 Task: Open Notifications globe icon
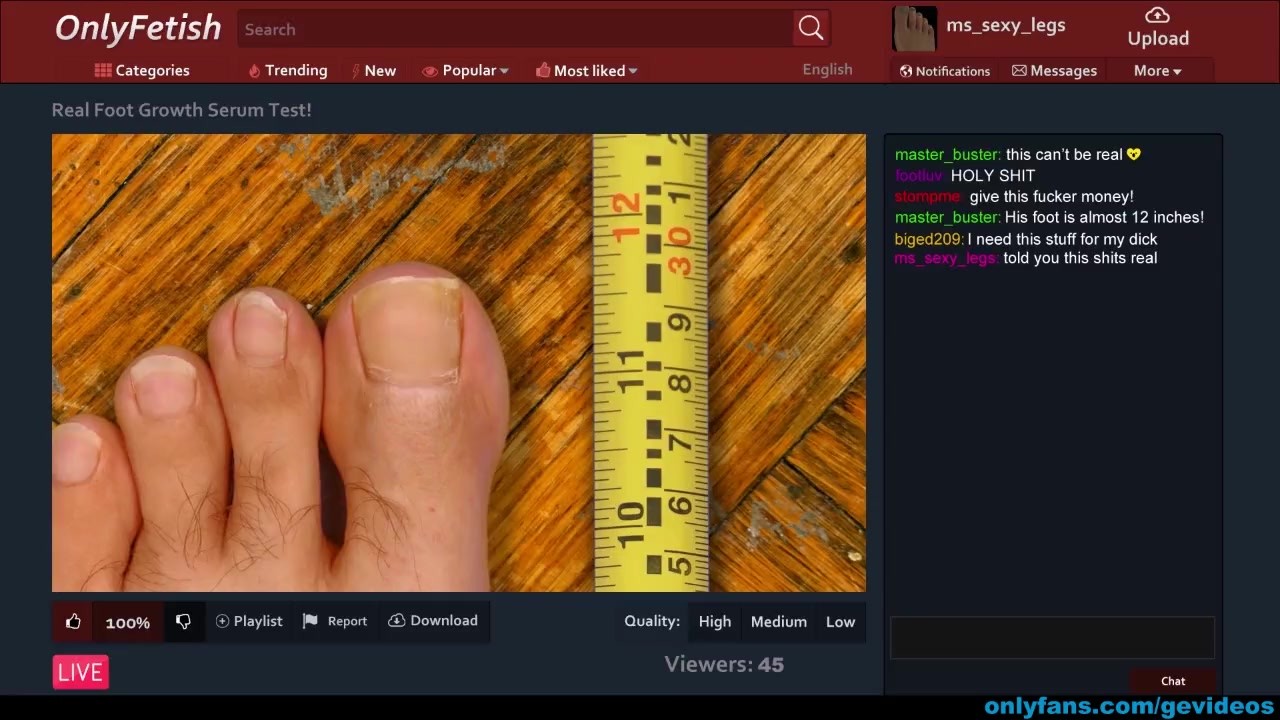click(906, 71)
